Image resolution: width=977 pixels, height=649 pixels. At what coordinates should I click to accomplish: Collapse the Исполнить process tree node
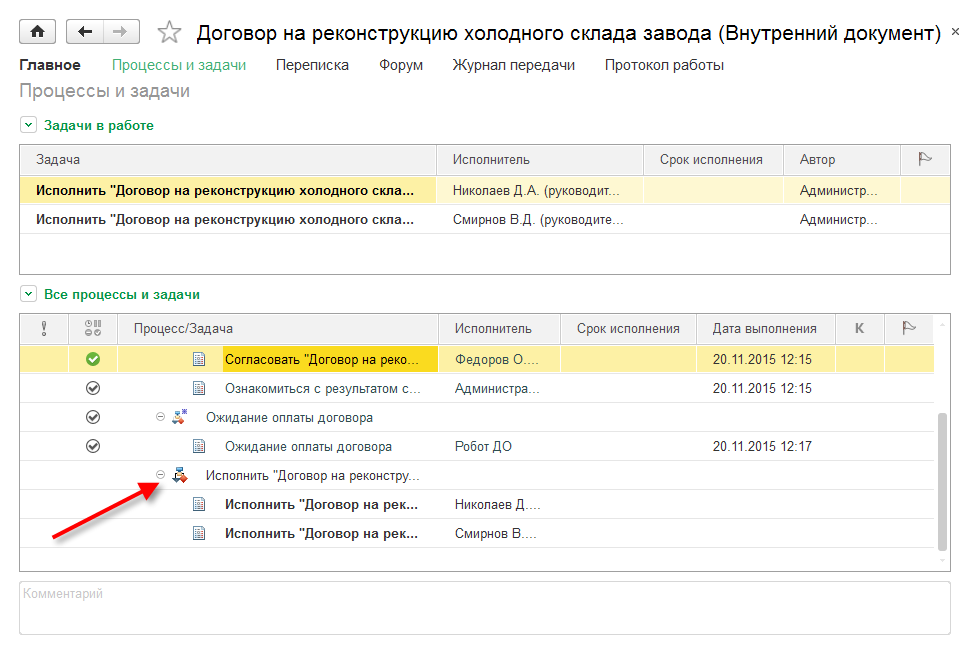(160, 475)
